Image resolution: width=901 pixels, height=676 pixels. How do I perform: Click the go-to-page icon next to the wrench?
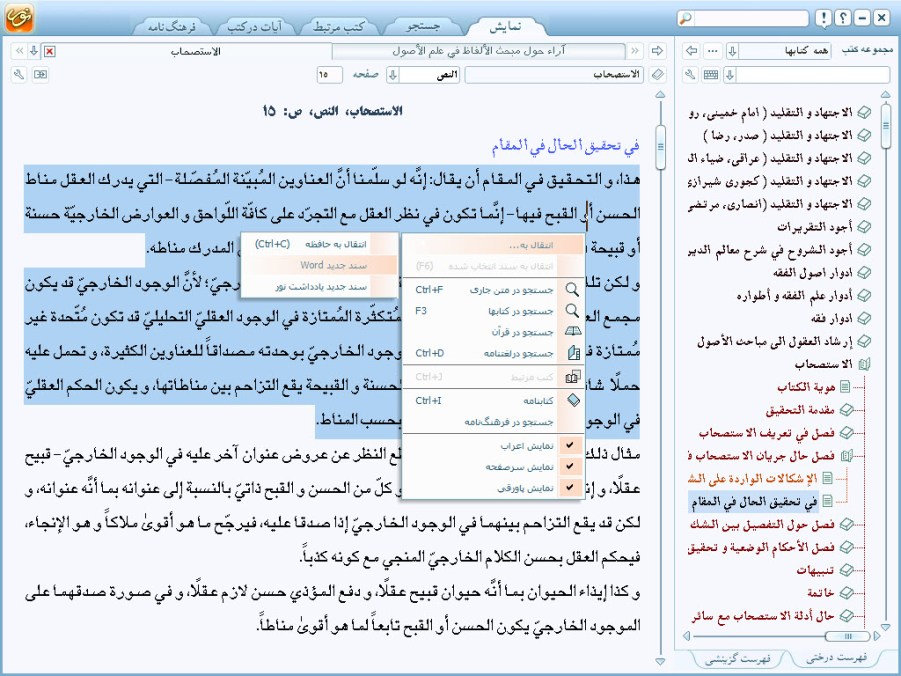pyautogui.click(x=40, y=75)
